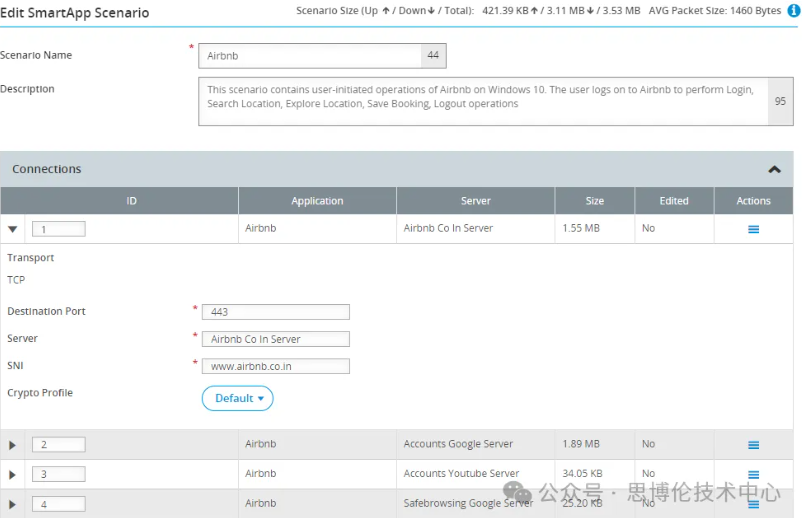Edit the Destination Port field 443

[275, 312]
